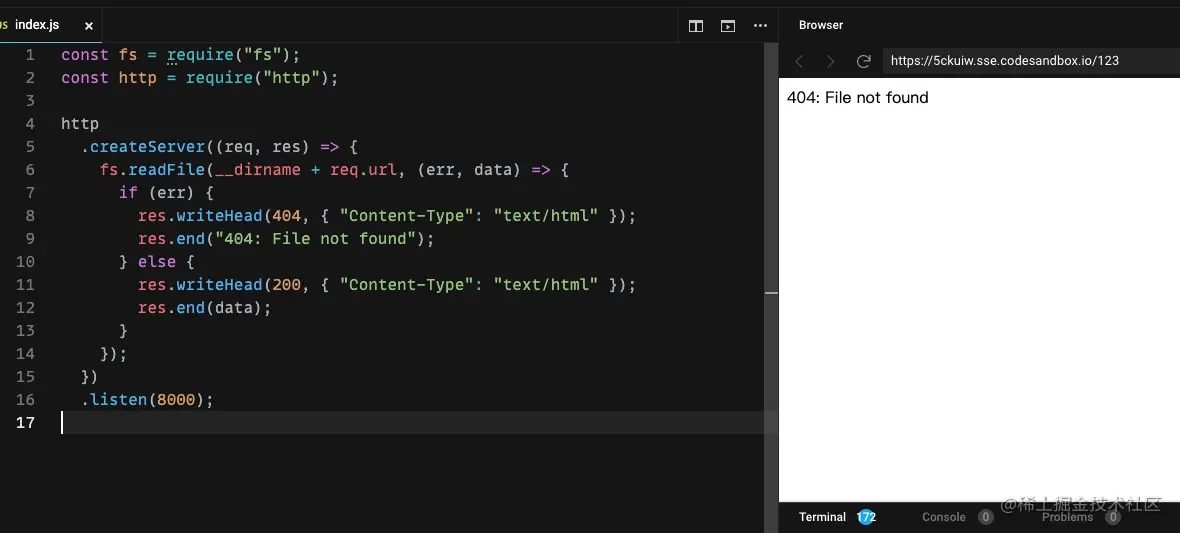
Task: Click the browser forward arrow
Action: (x=830, y=61)
